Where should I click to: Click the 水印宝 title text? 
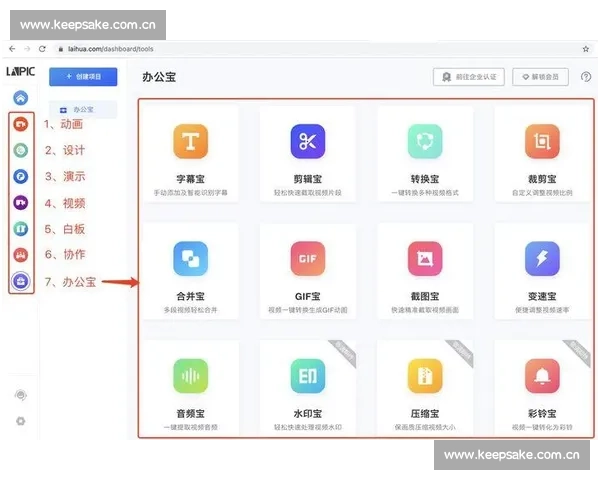coord(308,414)
